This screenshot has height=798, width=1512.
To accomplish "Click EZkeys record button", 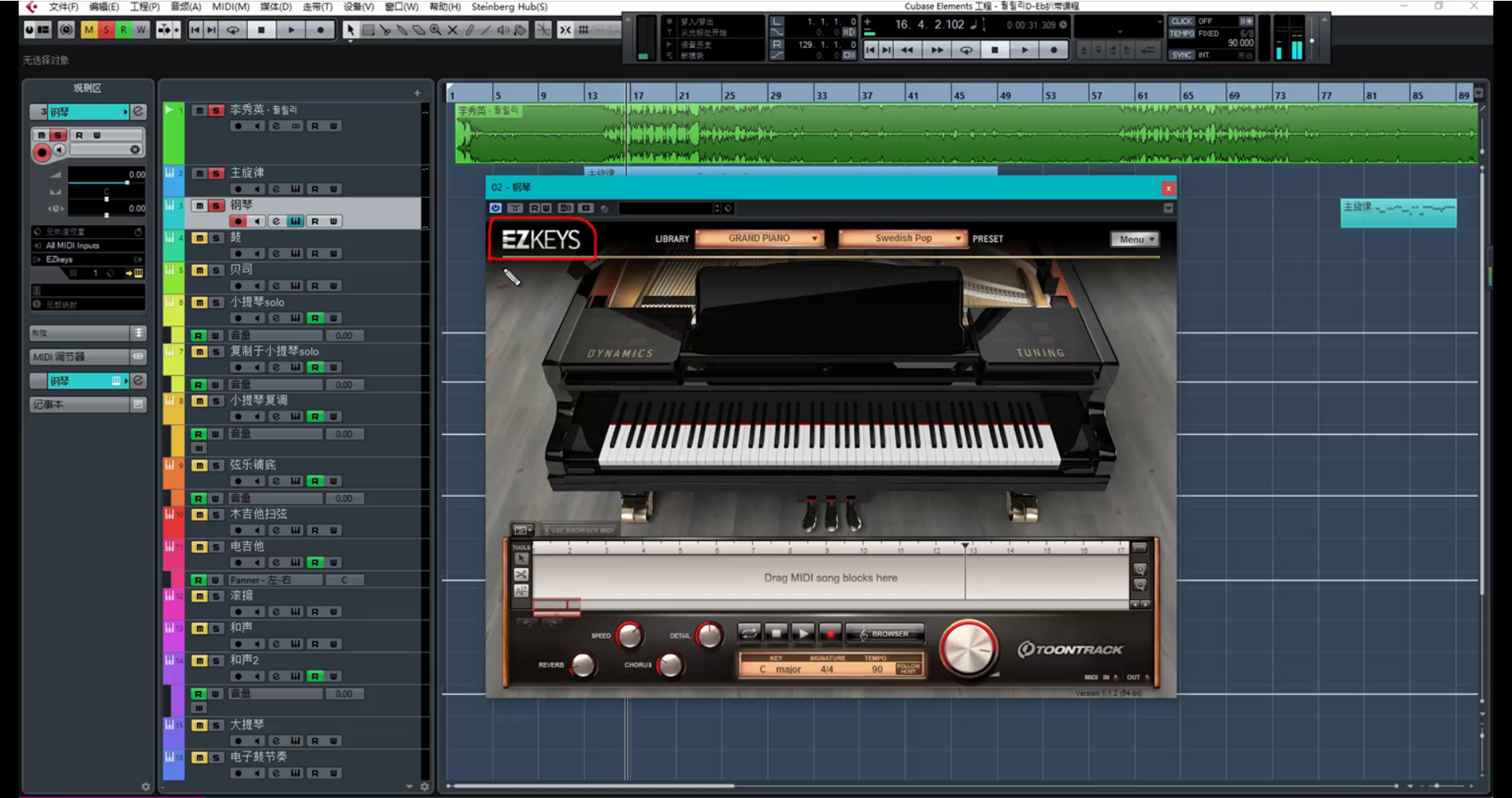I will click(830, 633).
